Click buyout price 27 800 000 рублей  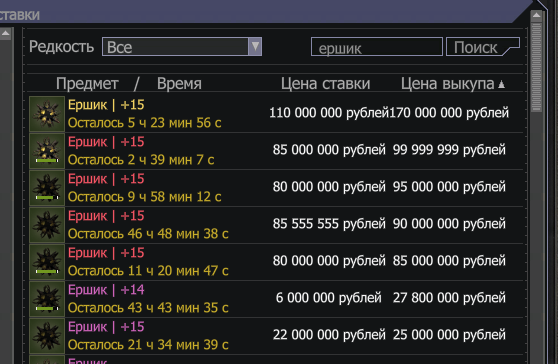pyautogui.click(x=449, y=298)
